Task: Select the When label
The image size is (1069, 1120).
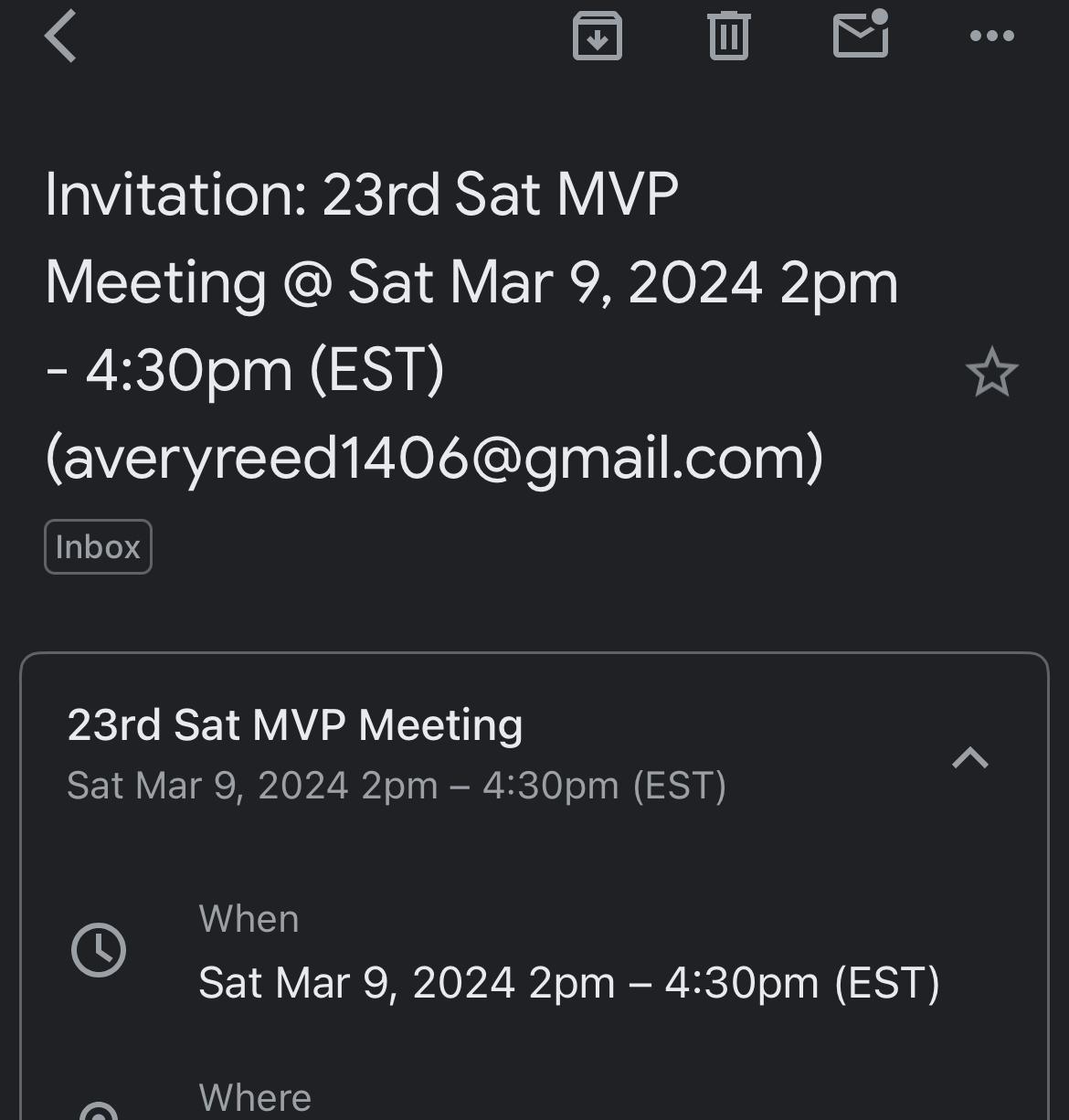Action: point(249,919)
